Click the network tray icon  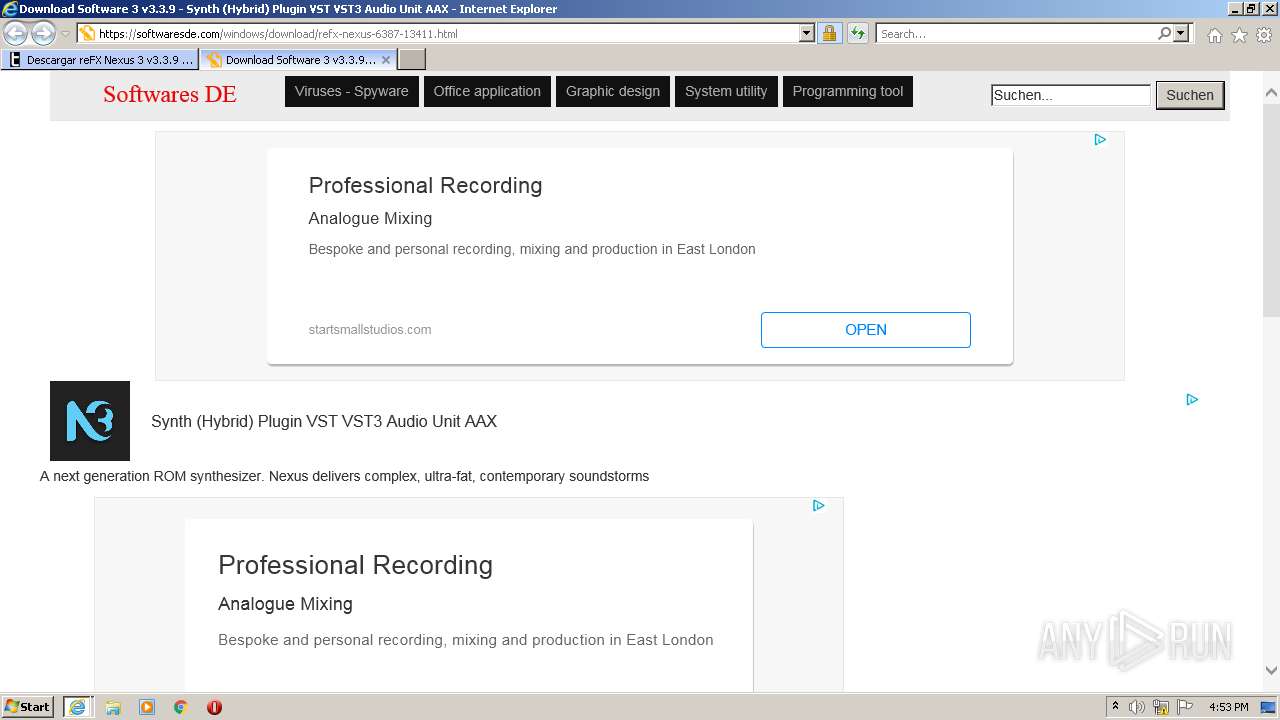pos(1161,707)
